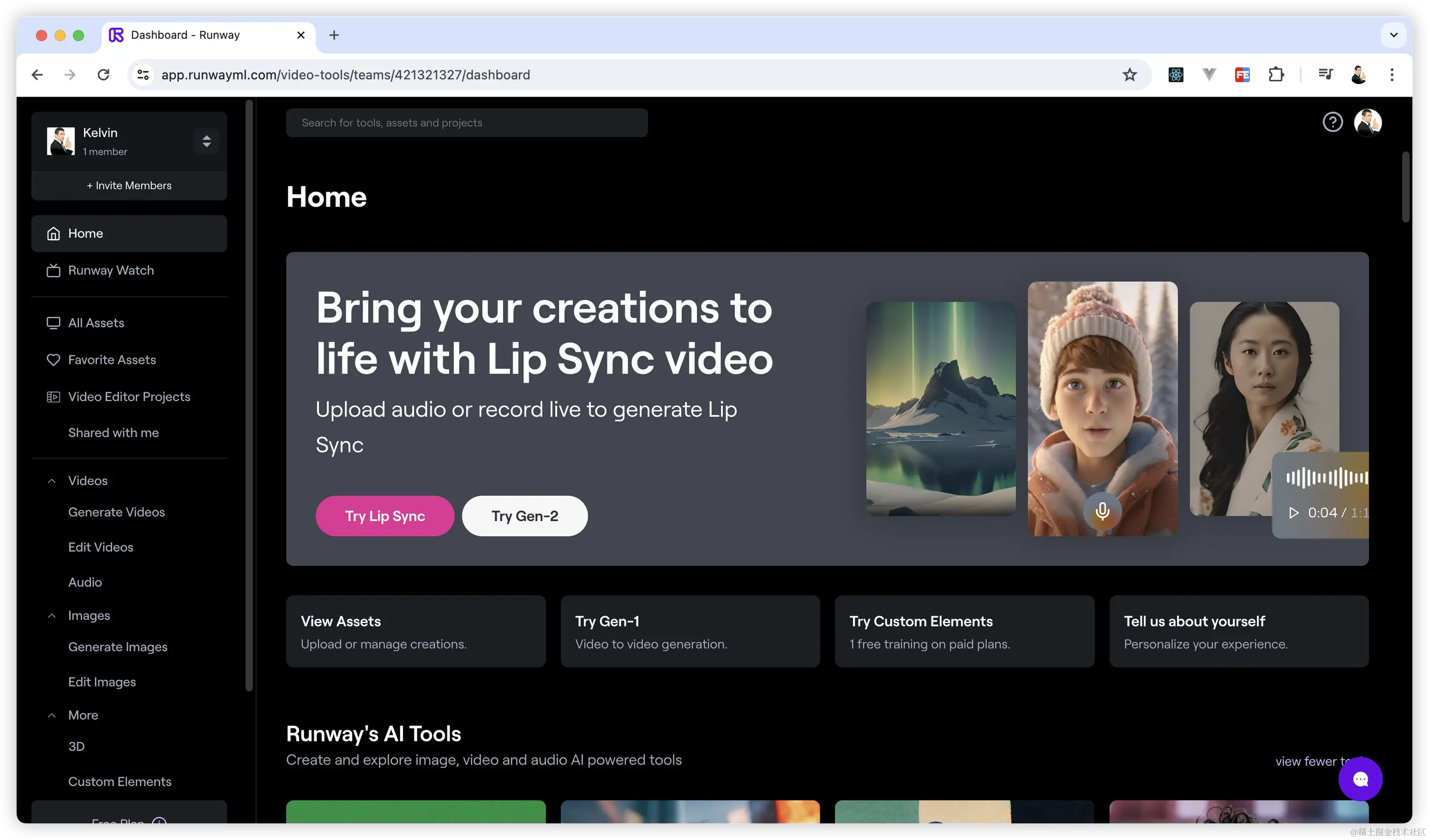Click the microphone icon on boy thumbnail
Image resolution: width=1429 pixels, height=840 pixels.
pos(1102,512)
